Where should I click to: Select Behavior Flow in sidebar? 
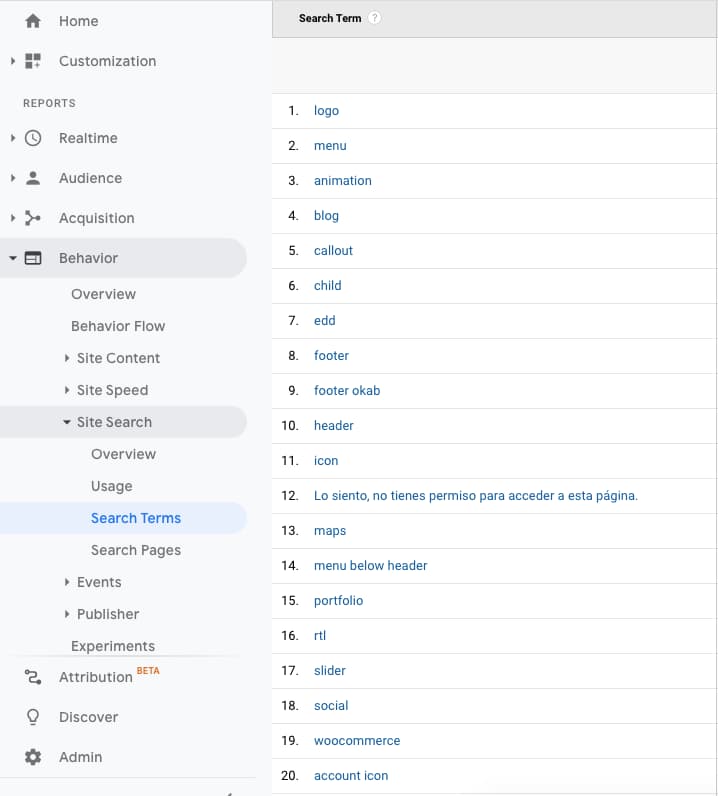coord(118,326)
